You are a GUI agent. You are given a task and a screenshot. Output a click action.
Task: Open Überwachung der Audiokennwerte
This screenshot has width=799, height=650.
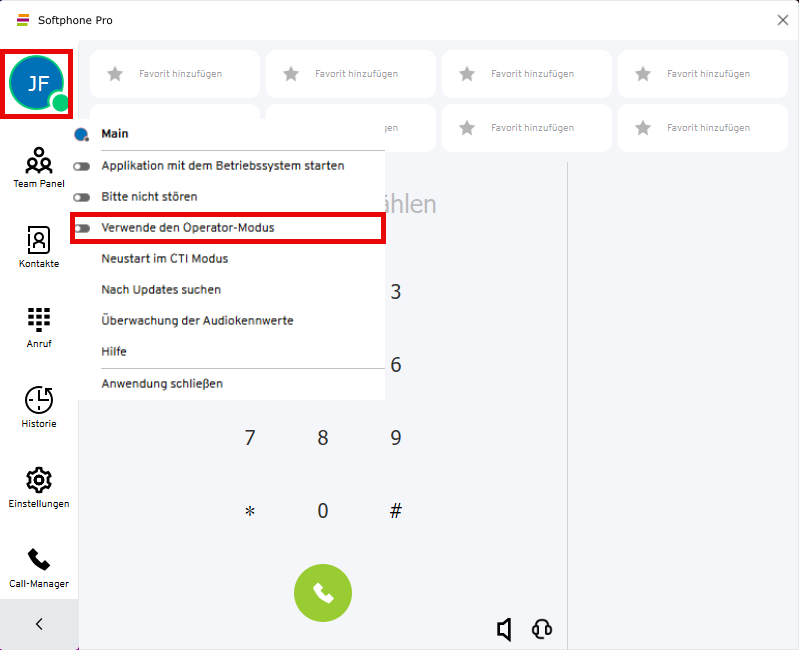(197, 321)
